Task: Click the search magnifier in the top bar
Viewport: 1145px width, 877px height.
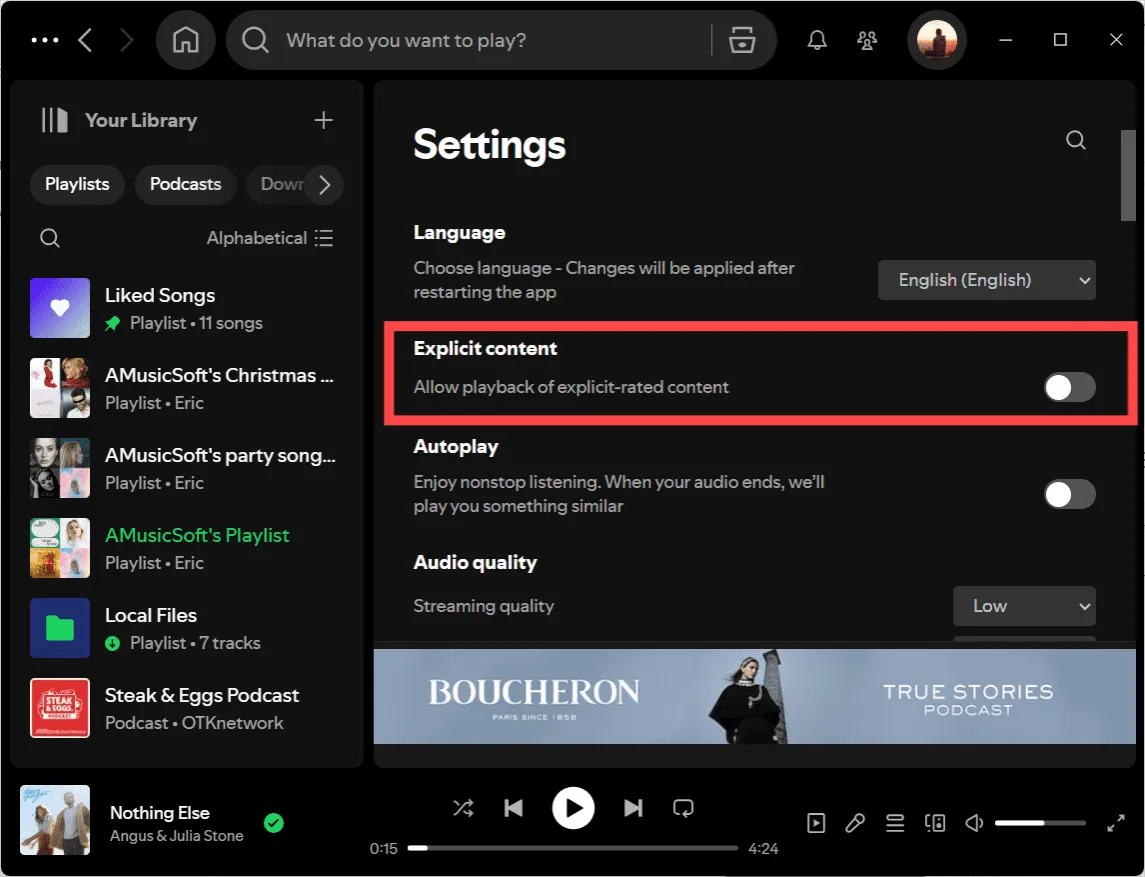Action: [255, 40]
